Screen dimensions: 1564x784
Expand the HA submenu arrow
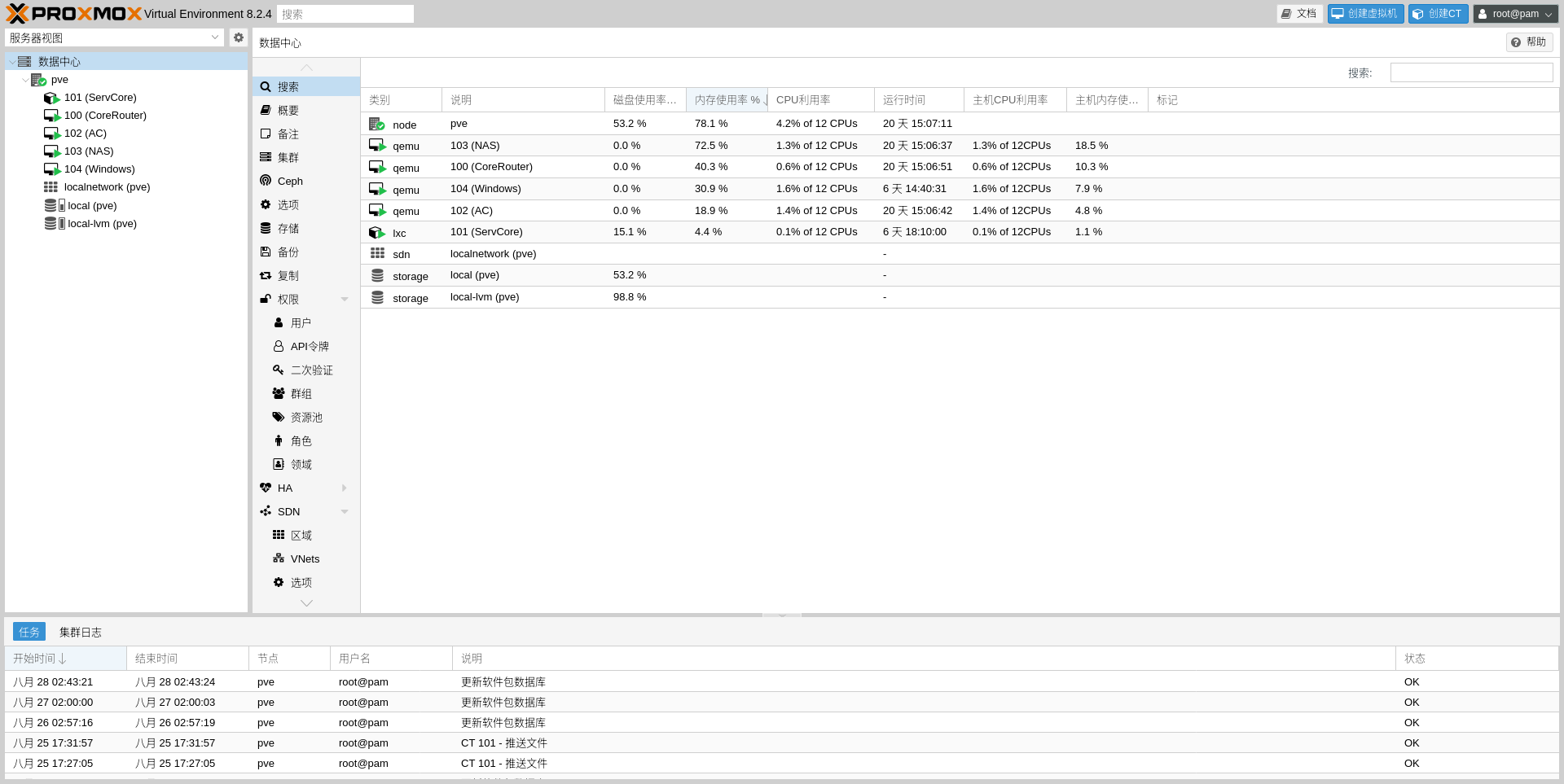(345, 488)
